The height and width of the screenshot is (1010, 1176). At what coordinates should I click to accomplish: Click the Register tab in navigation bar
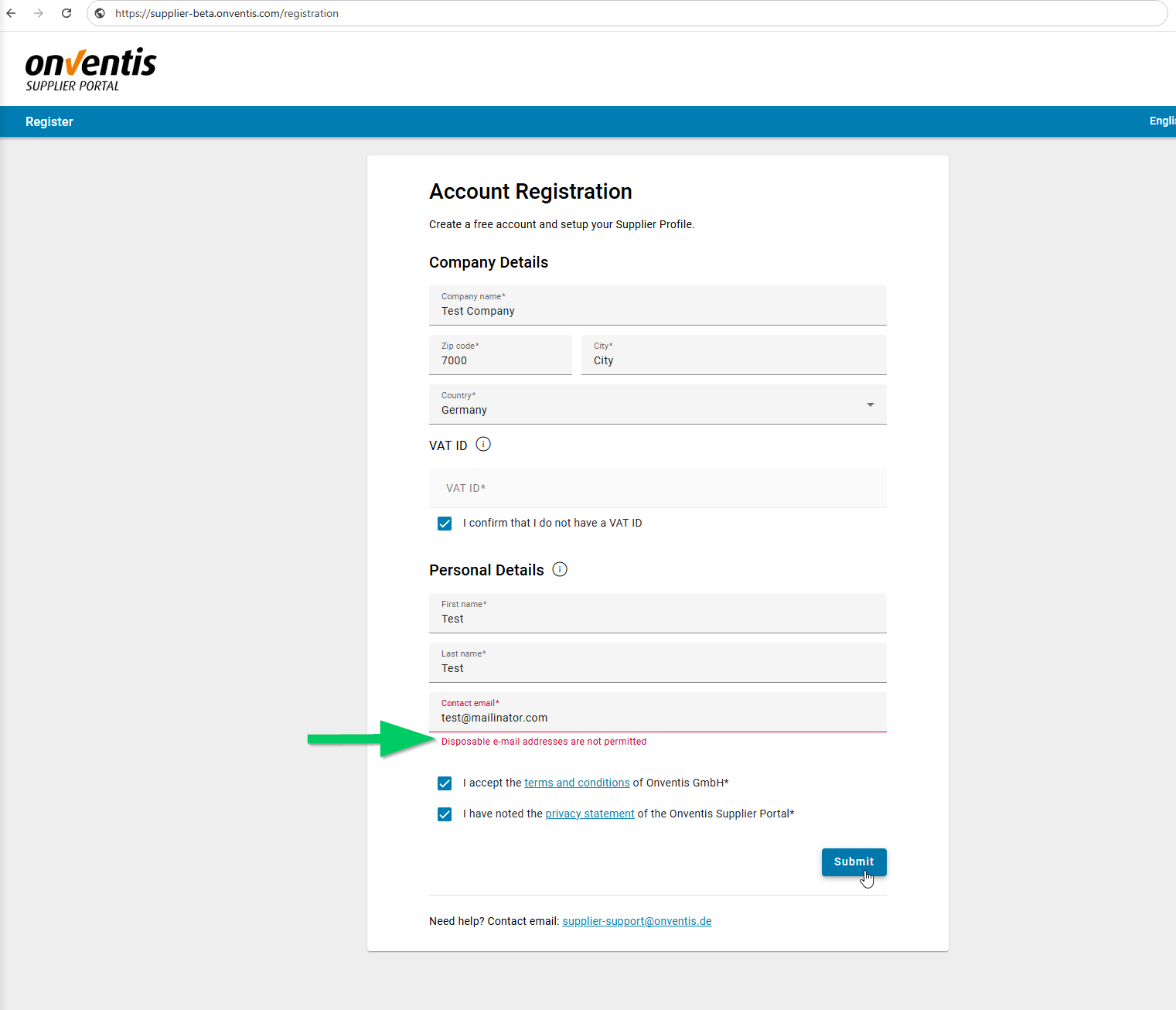click(49, 121)
